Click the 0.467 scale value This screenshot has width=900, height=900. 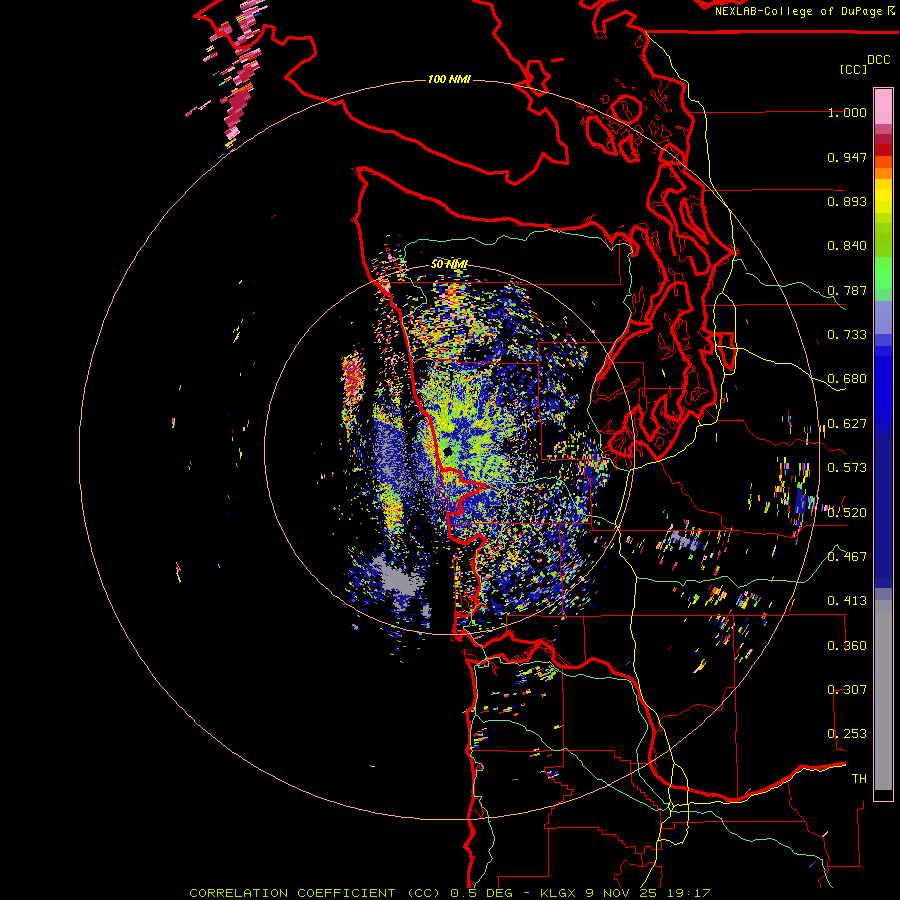pyautogui.click(x=847, y=557)
